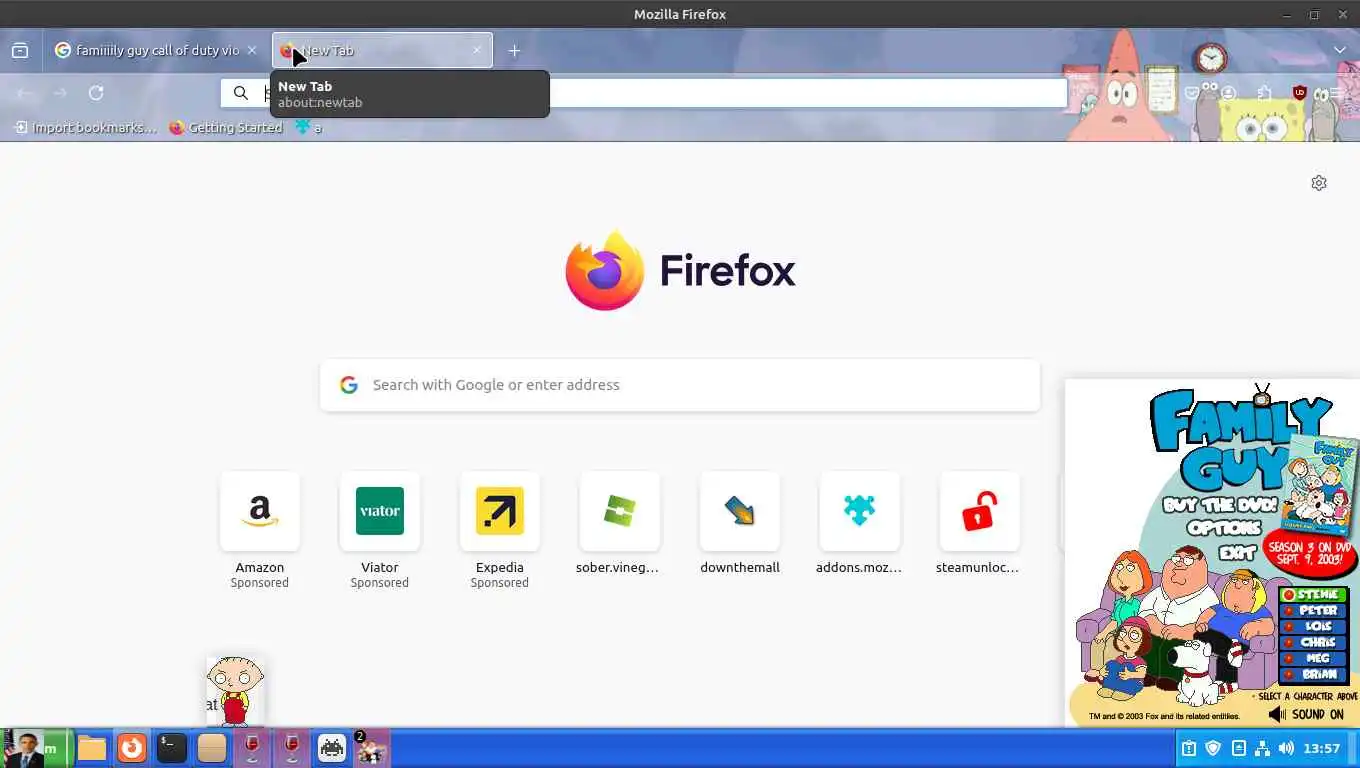
Task: Open the Getting Started bookmark
Action: pos(226,127)
